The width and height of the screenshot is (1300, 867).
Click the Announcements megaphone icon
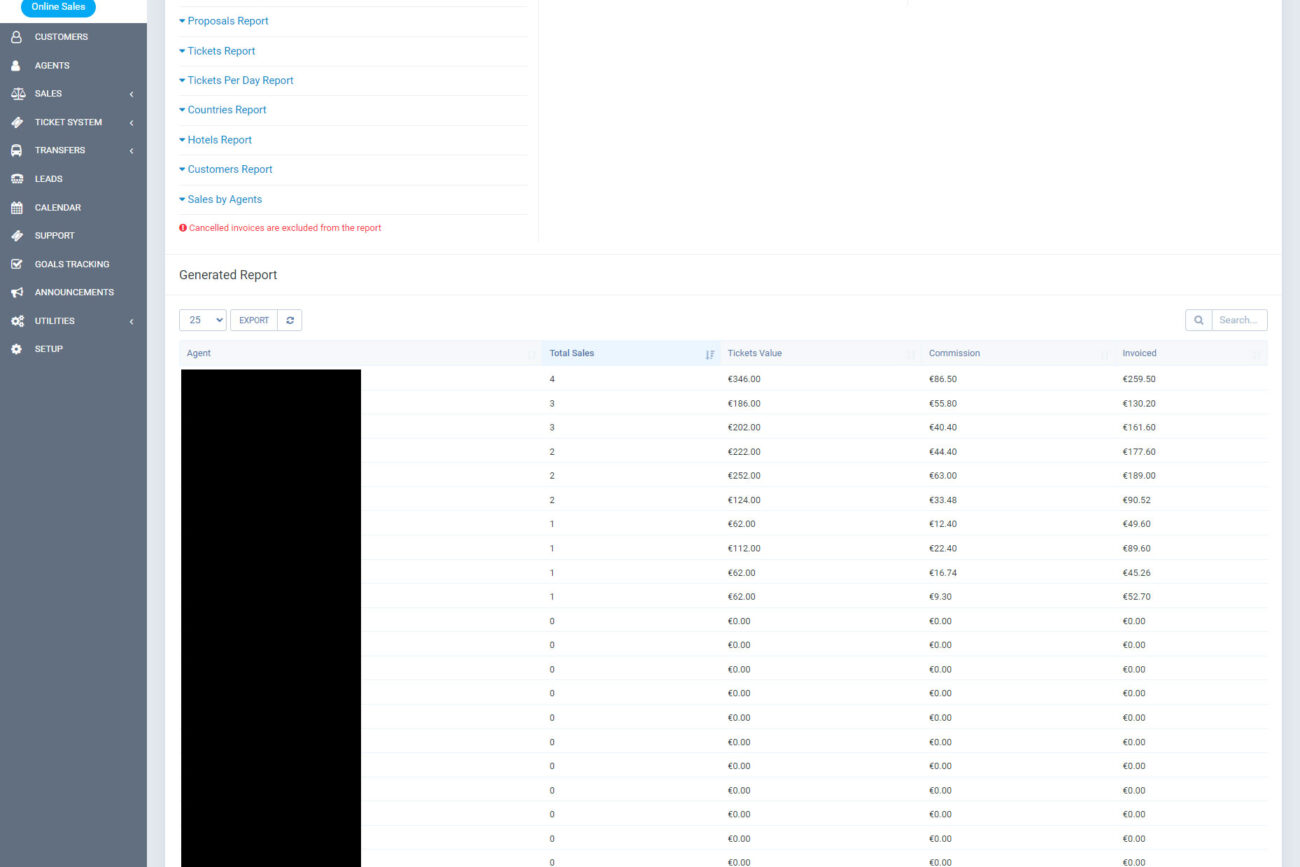(x=16, y=293)
